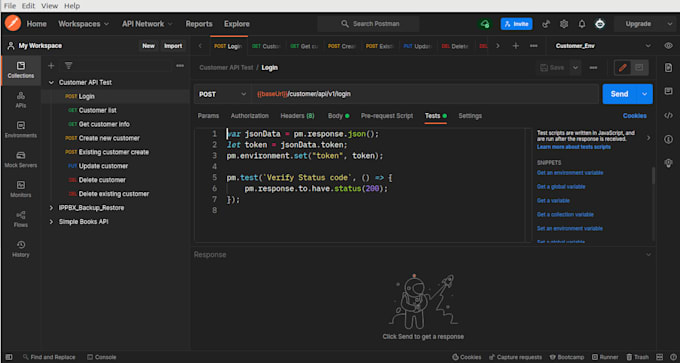680x363 pixels.
Task: Open the POST method dropdown
Action: (222, 94)
